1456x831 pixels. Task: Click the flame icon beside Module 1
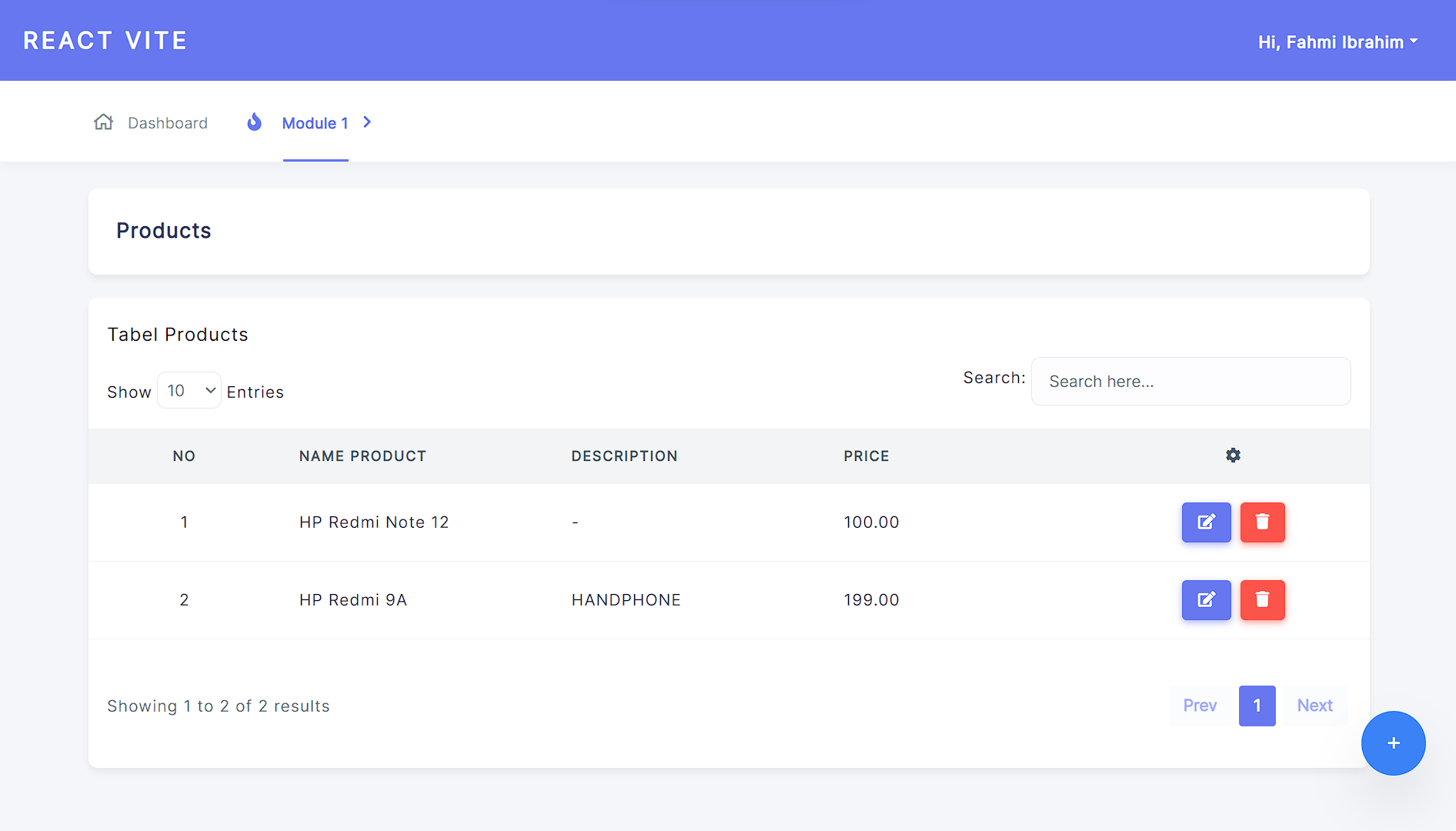[254, 122]
